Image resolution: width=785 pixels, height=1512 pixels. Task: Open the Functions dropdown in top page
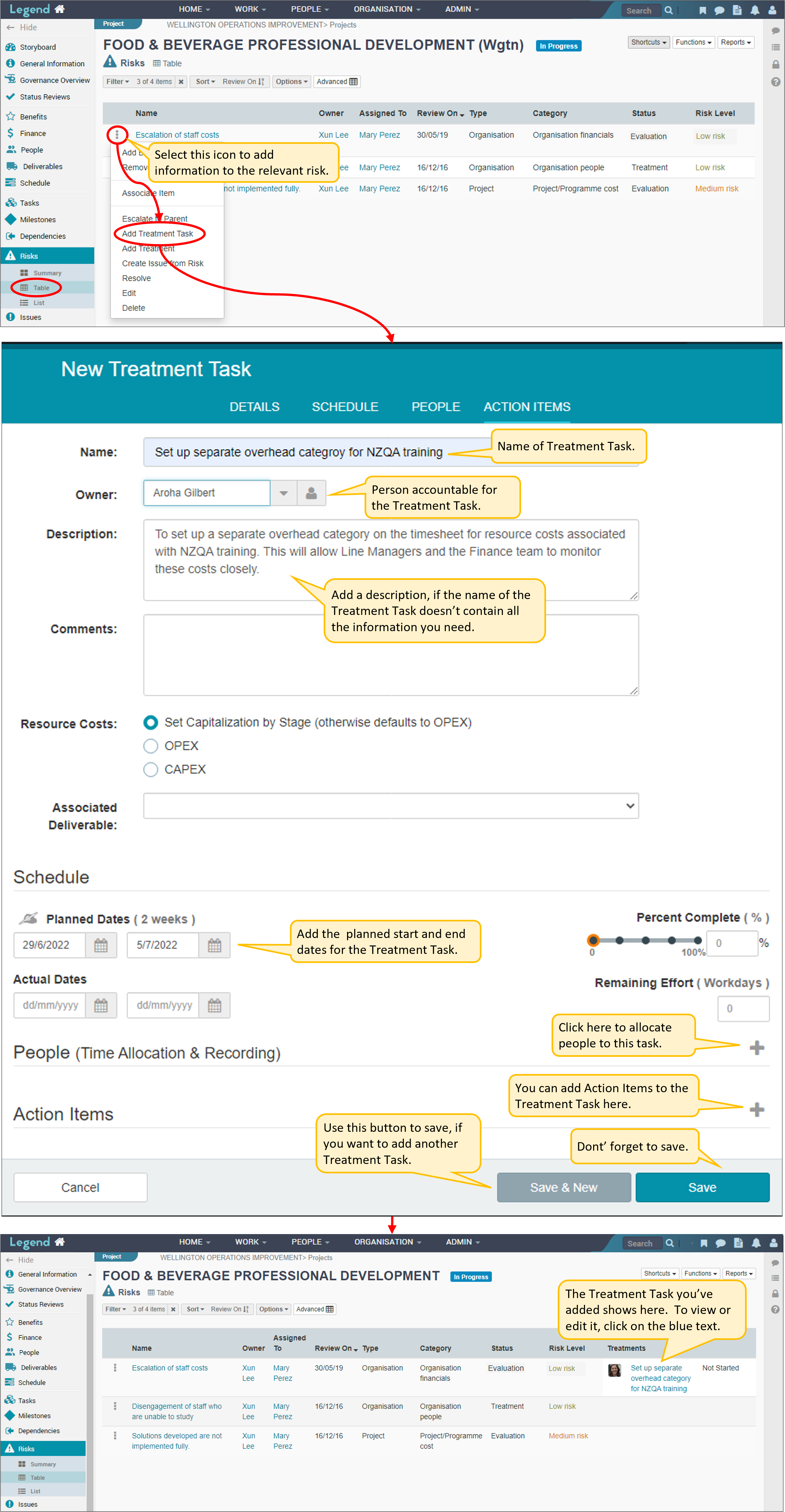pyautogui.click(x=693, y=42)
